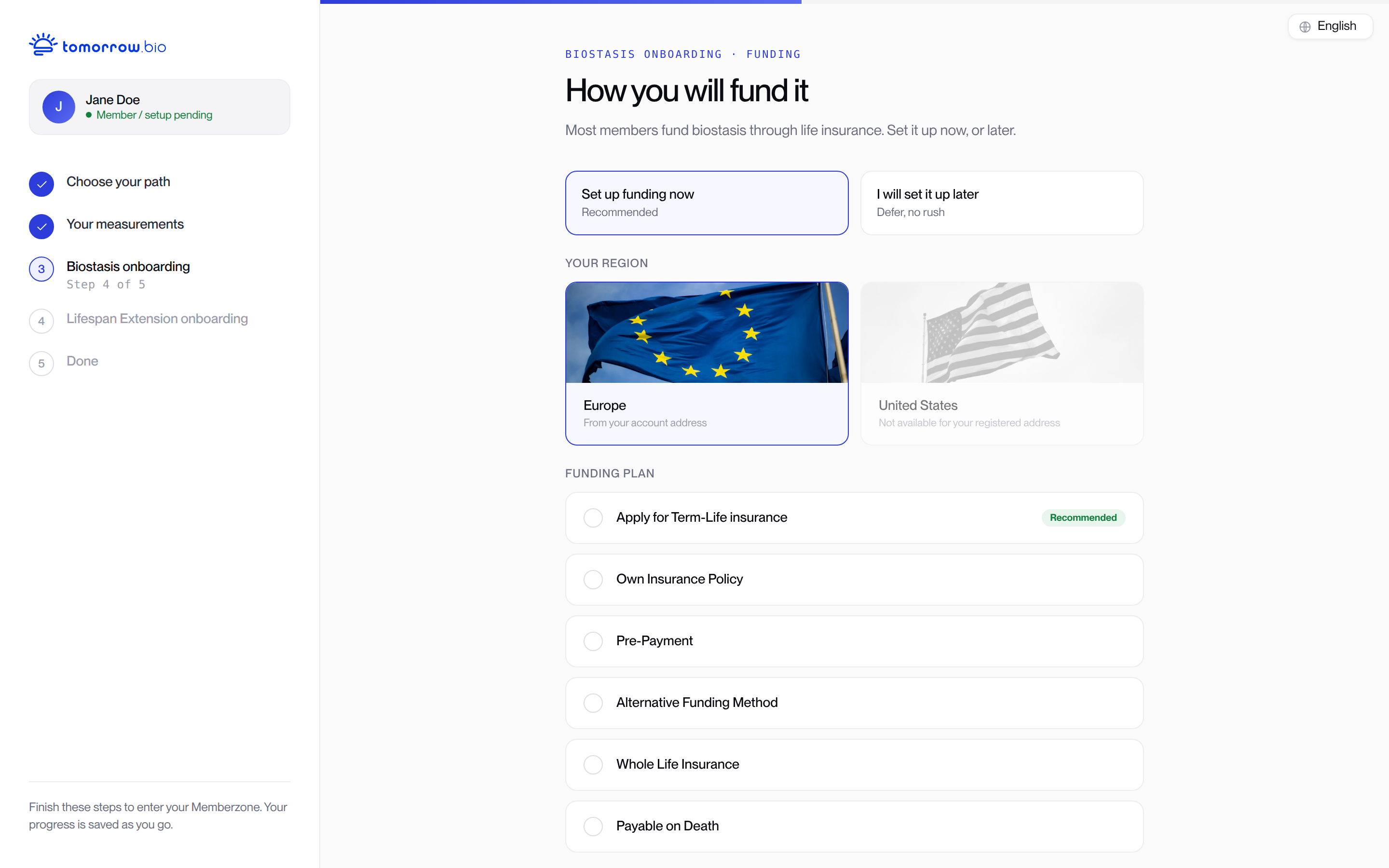
Task: Click the top onboarding progress bar
Action: click(x=854, y=2)
